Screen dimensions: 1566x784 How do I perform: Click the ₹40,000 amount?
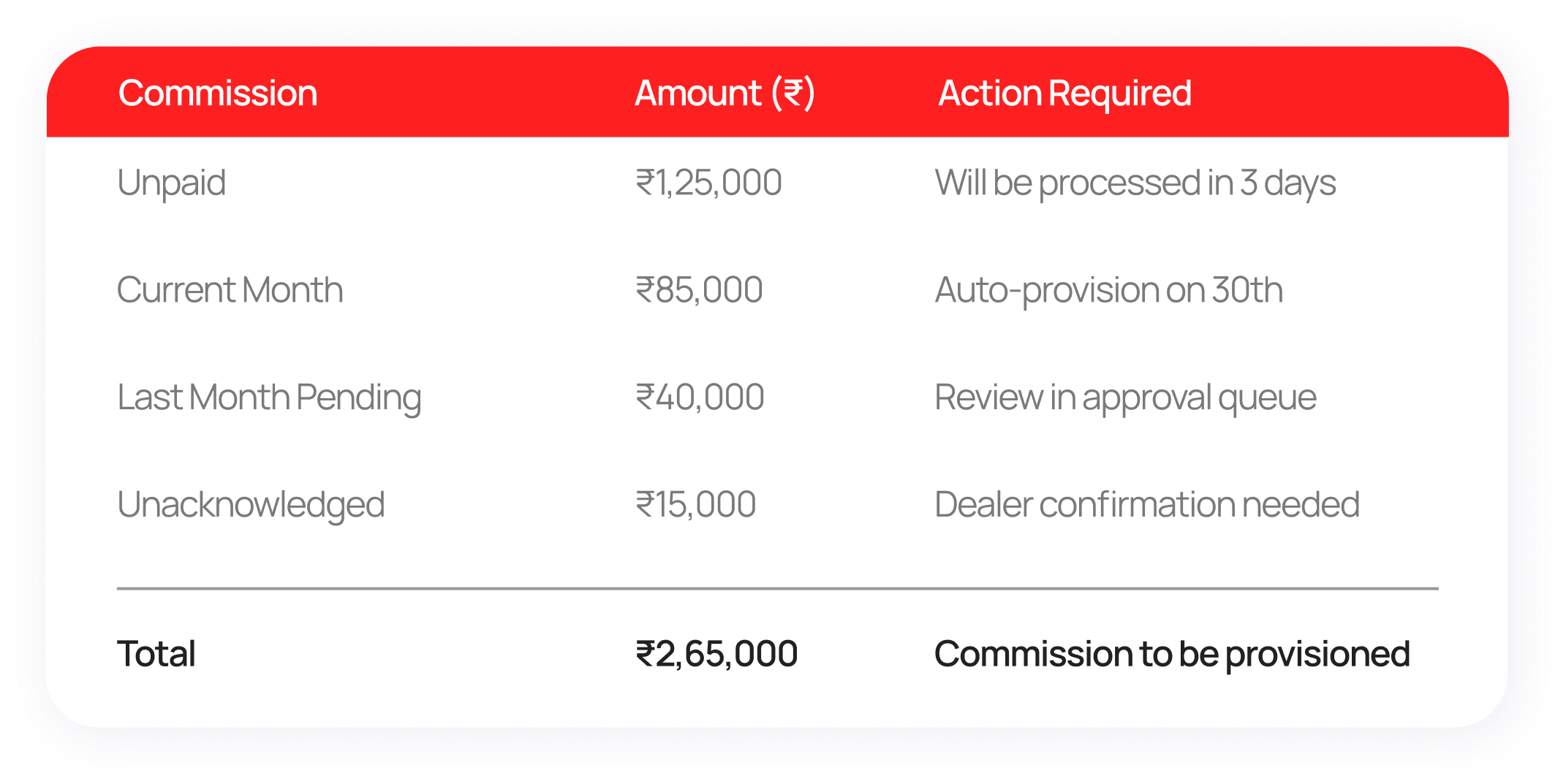pyautogui.click(x=700, y=397)
